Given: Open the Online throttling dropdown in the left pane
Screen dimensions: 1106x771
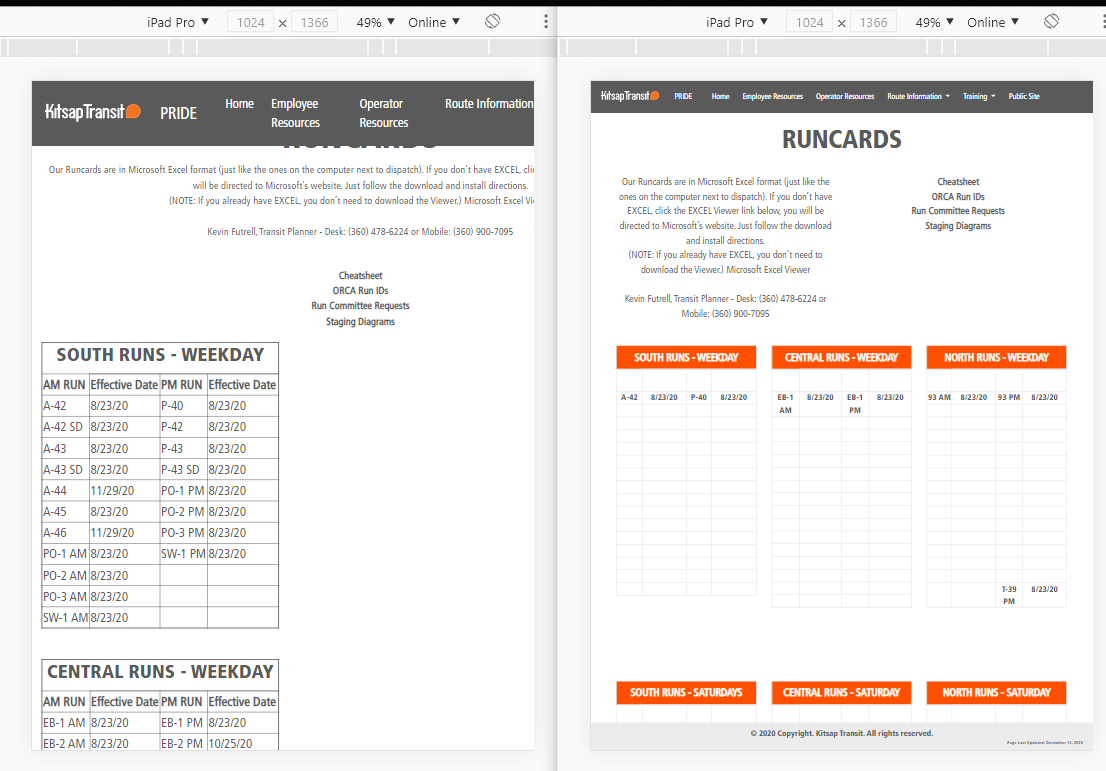Looking at the screenshot, I should click(x=434, y=22).
